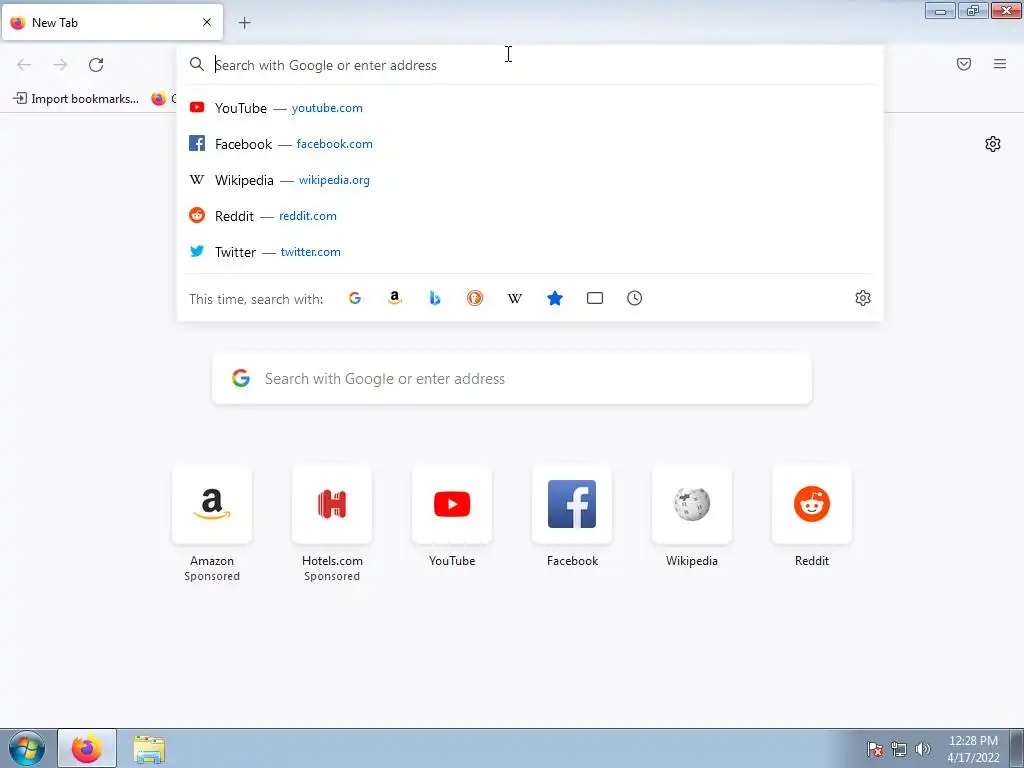Open Facebook suggestion in address dropdown
Viewport: 1024px width, 768px height.
(530, 144)
